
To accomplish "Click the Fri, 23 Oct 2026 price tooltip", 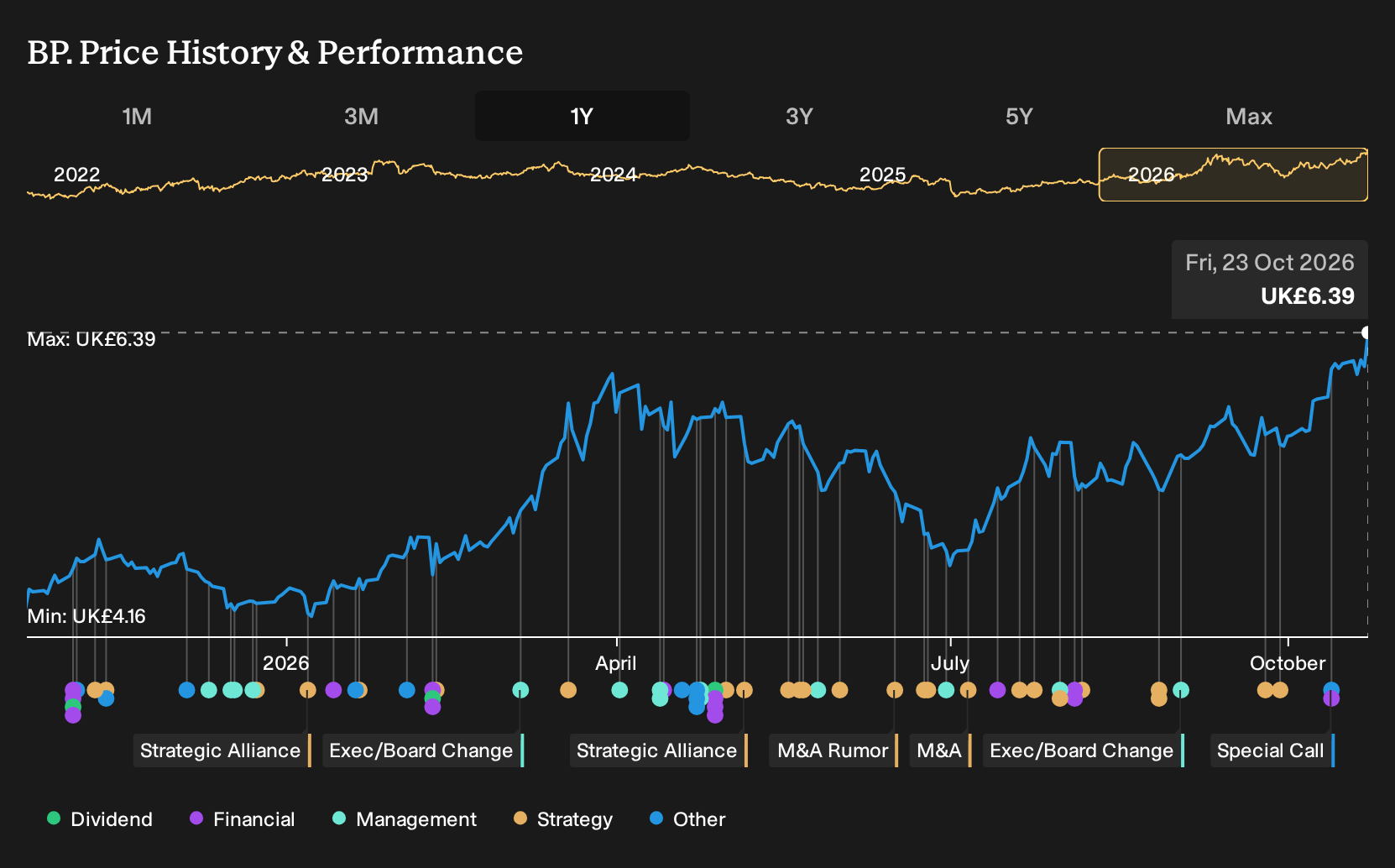I will (1269, 280).
